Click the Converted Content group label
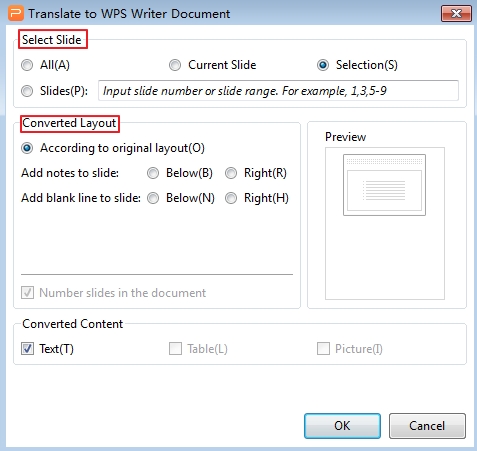Image resolution: width=477 pixels, height=451 pixels. [73, 324]
